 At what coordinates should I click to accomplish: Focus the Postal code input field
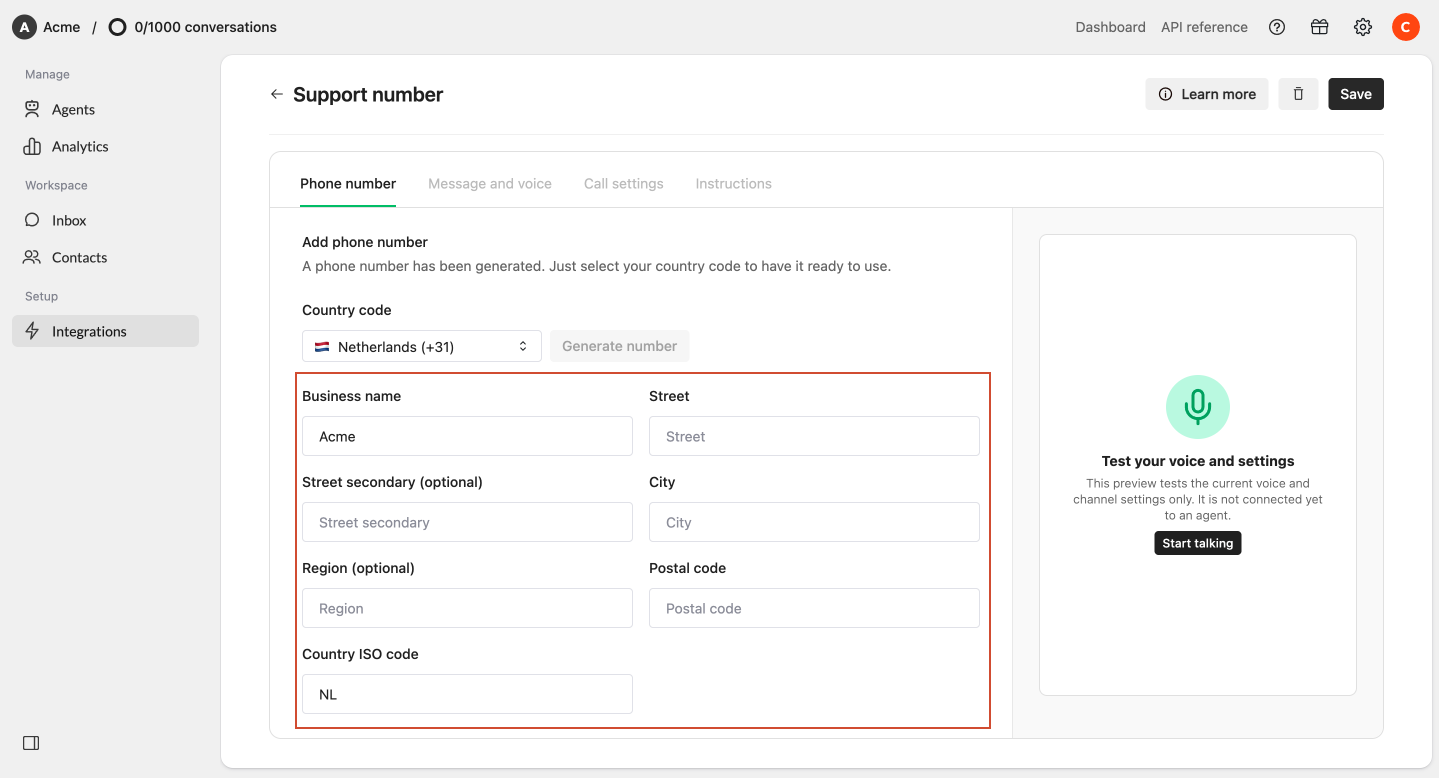(x=814, y=608)
